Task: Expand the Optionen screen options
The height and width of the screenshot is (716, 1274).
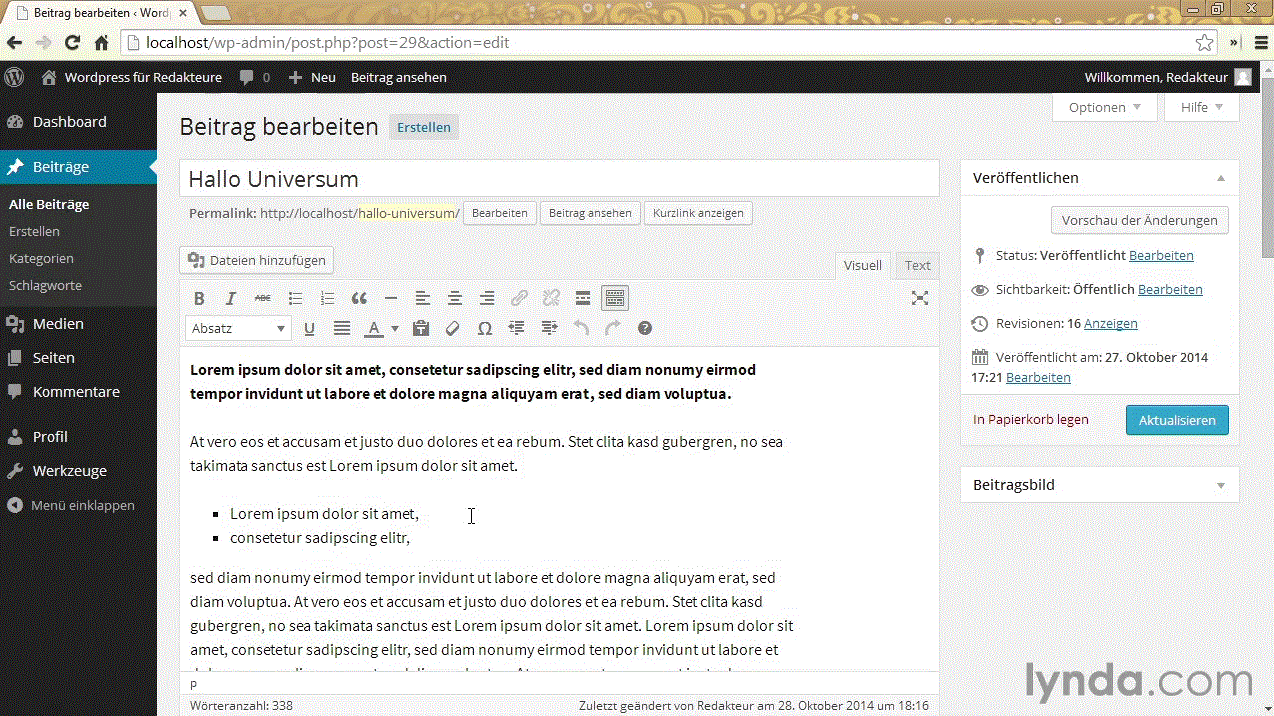Action: (x=1105, y=107)
